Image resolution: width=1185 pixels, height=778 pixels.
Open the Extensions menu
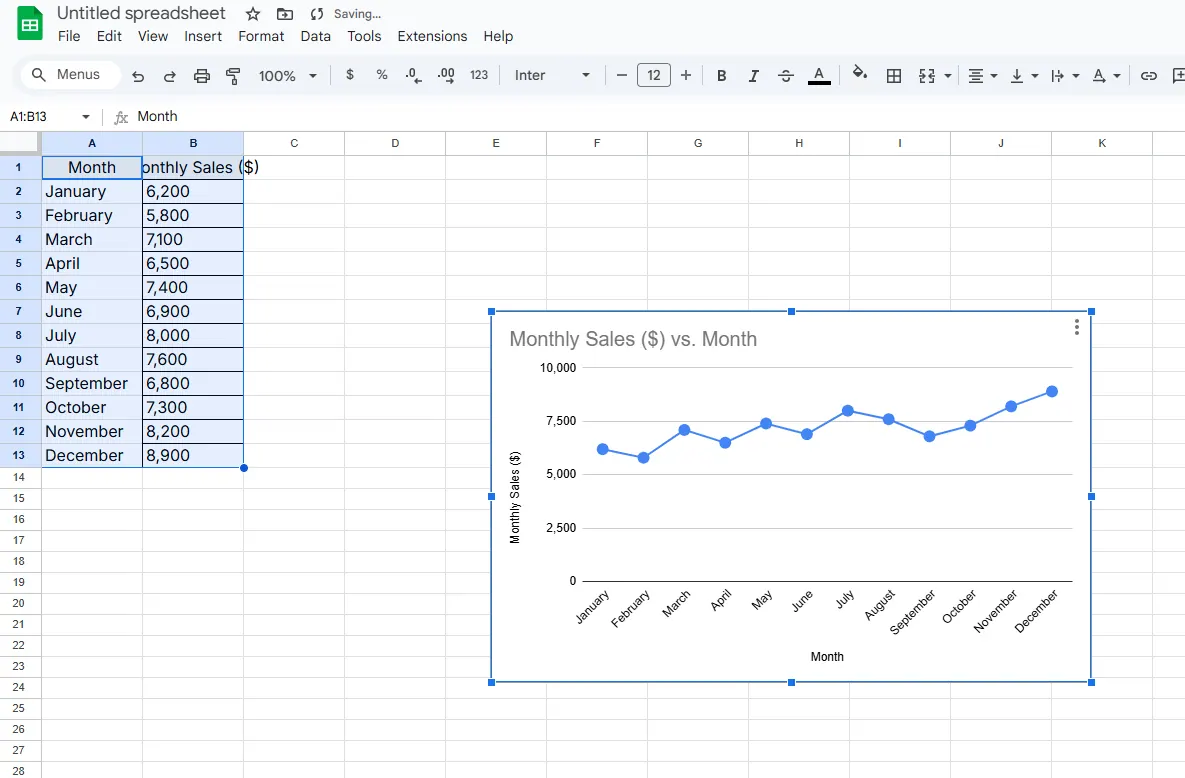(x=432, y=36)
